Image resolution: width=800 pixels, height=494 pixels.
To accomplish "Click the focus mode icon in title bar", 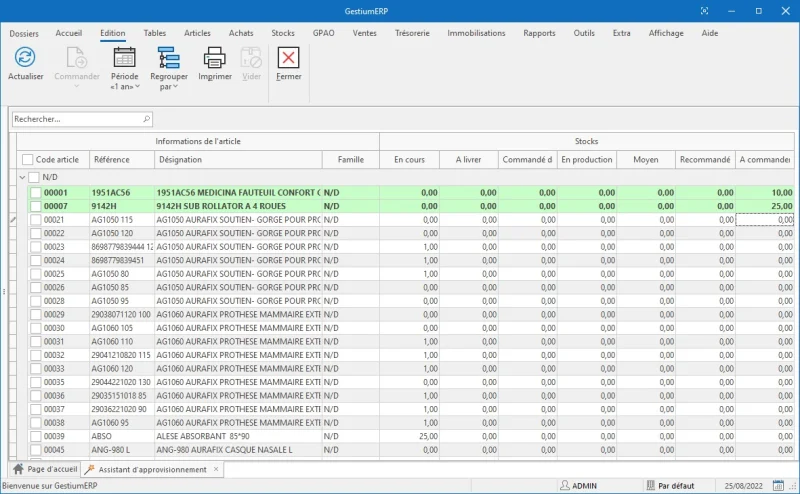I will 704,11.
